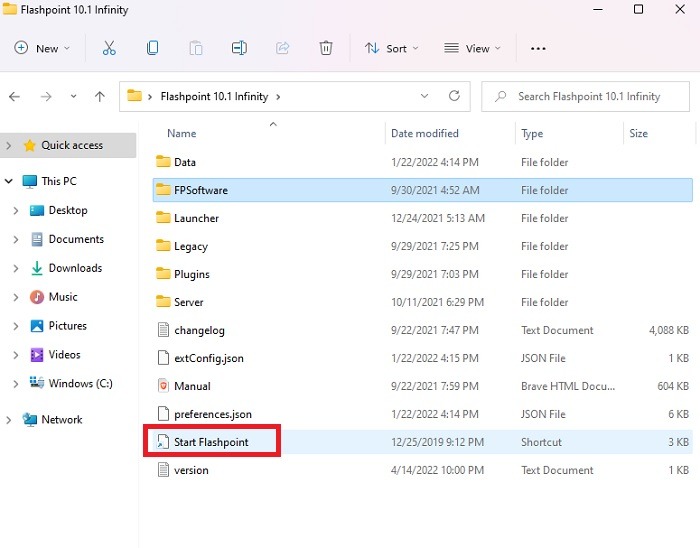Expand the Windows (C:) drive node
Image resolution: width=700 pixels, height=548 pixels.
tap(16, 383)
